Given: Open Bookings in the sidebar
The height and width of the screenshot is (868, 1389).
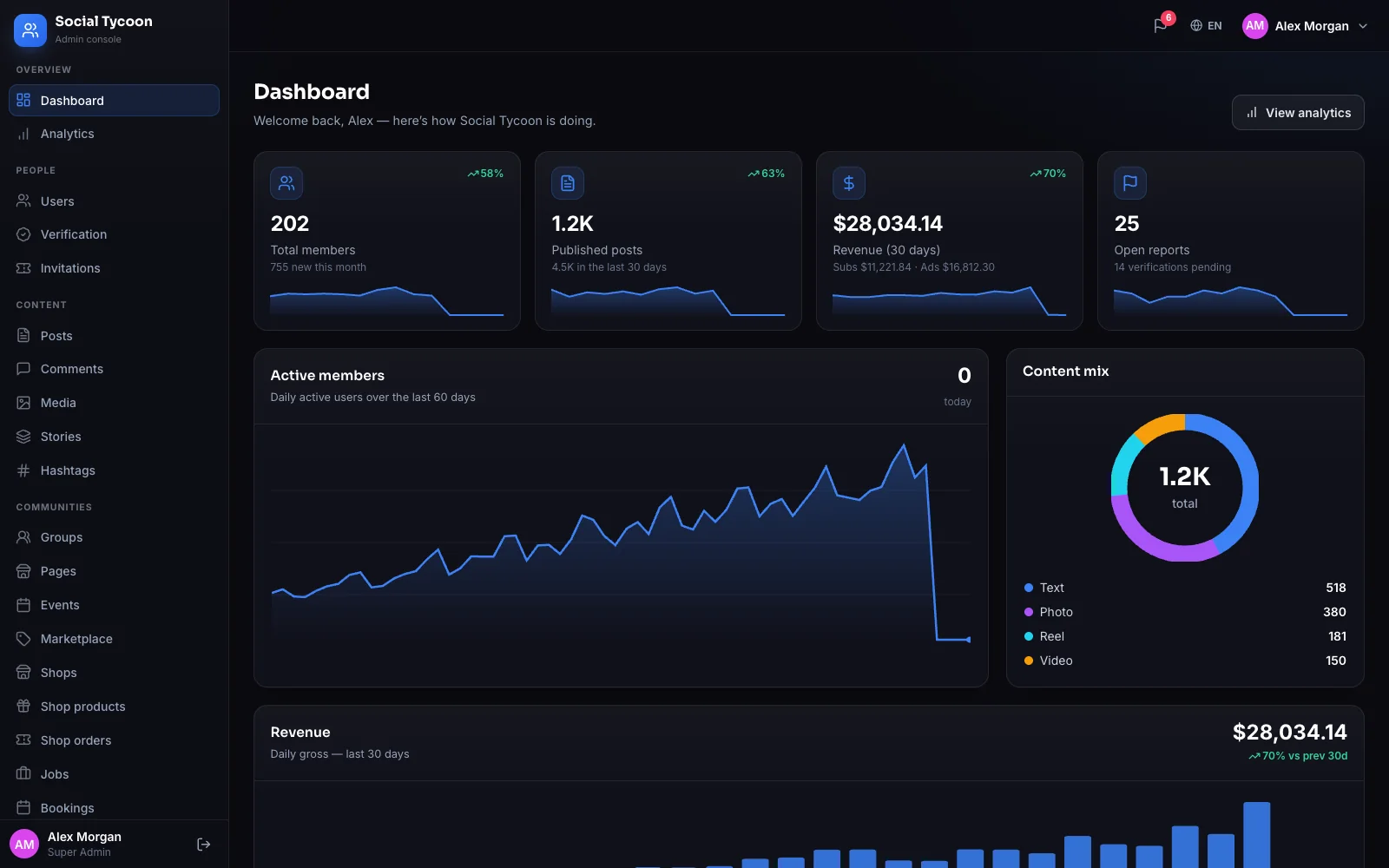Looking at the screenshot, I should coord(114,808).
